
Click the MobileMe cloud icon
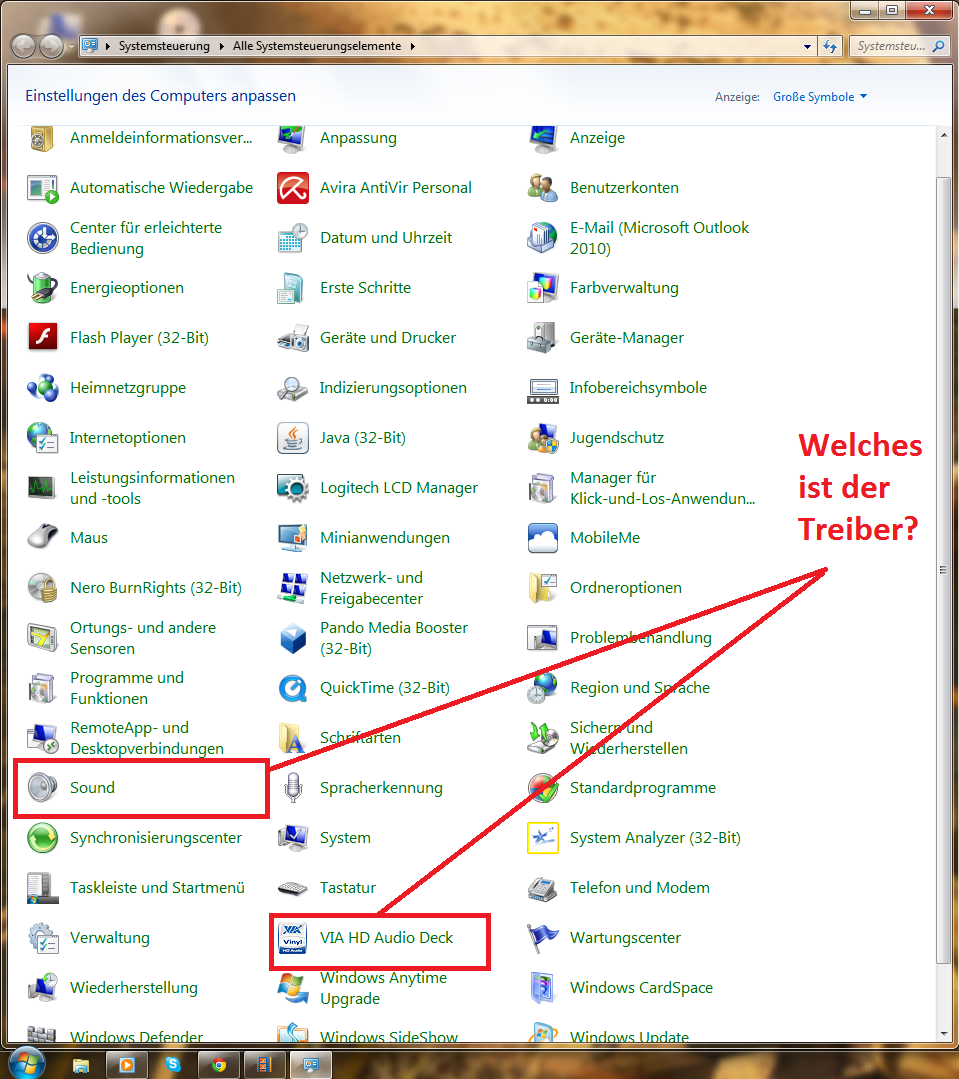(542, 537)
